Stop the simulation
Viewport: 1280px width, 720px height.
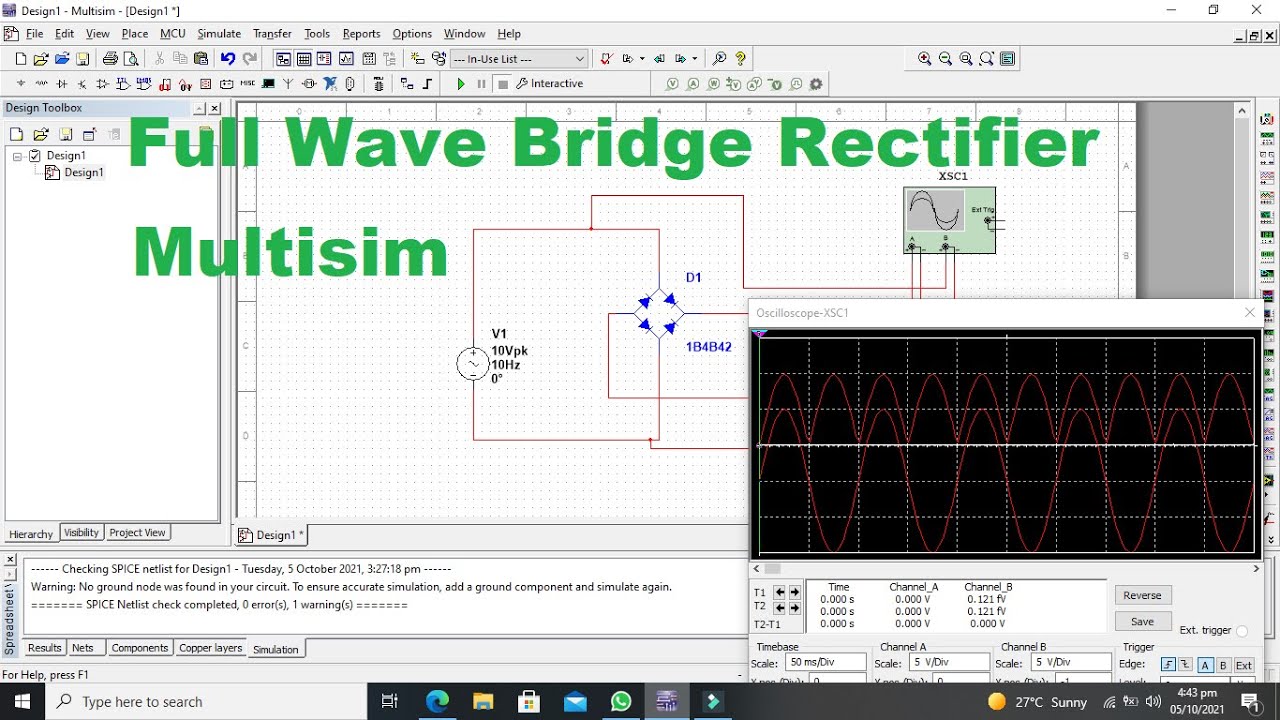pyautogui.click(x=503, y=84)
